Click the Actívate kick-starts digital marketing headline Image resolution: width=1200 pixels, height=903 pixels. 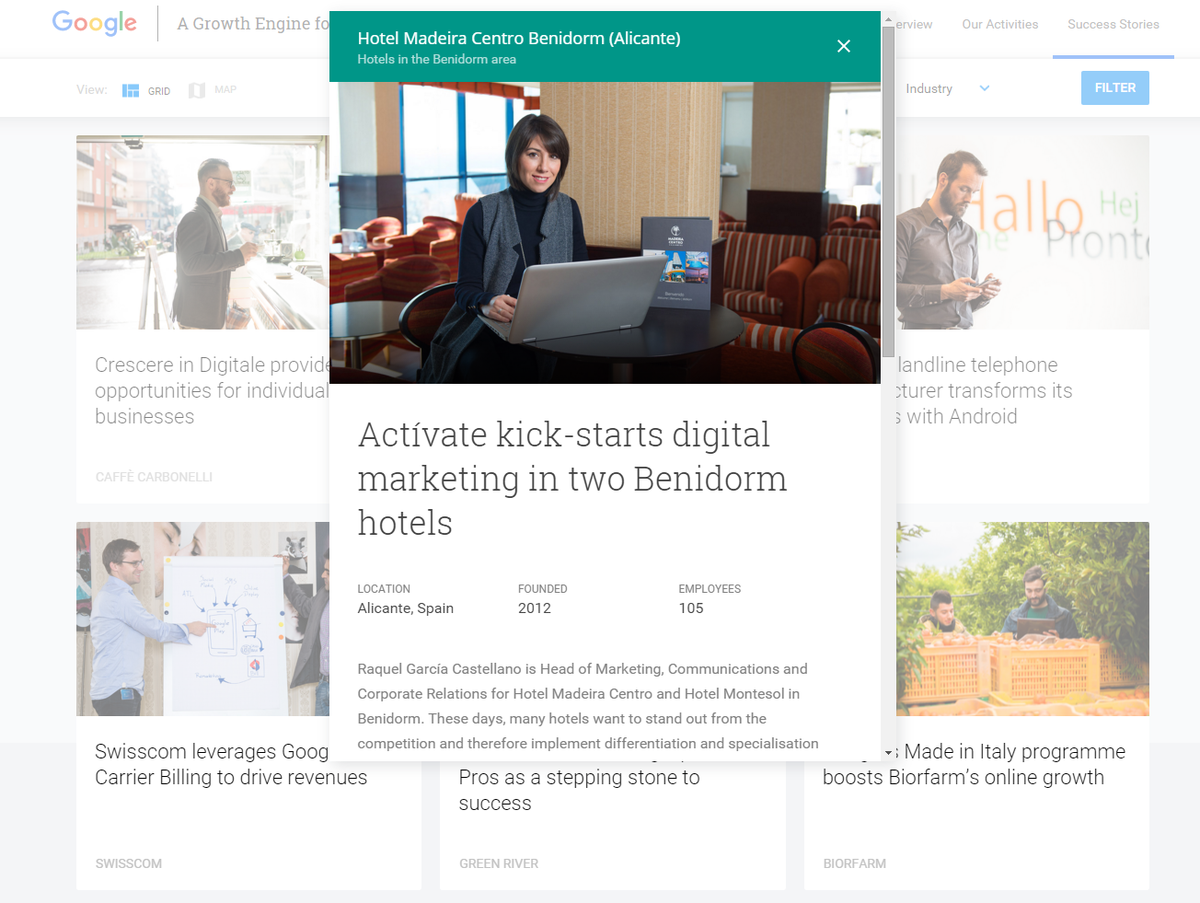573,478
